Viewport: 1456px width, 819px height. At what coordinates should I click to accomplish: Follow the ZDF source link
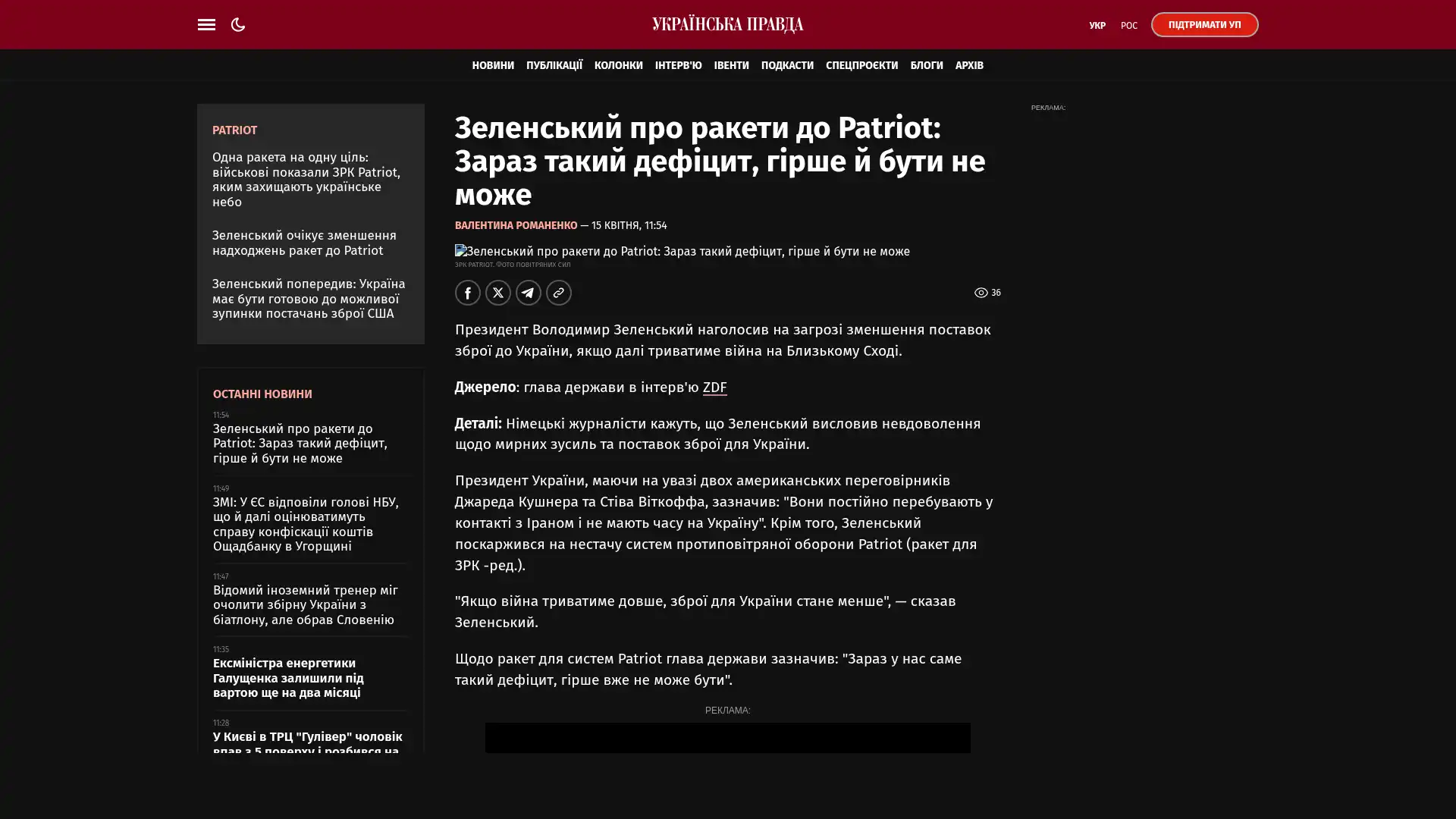714,388
